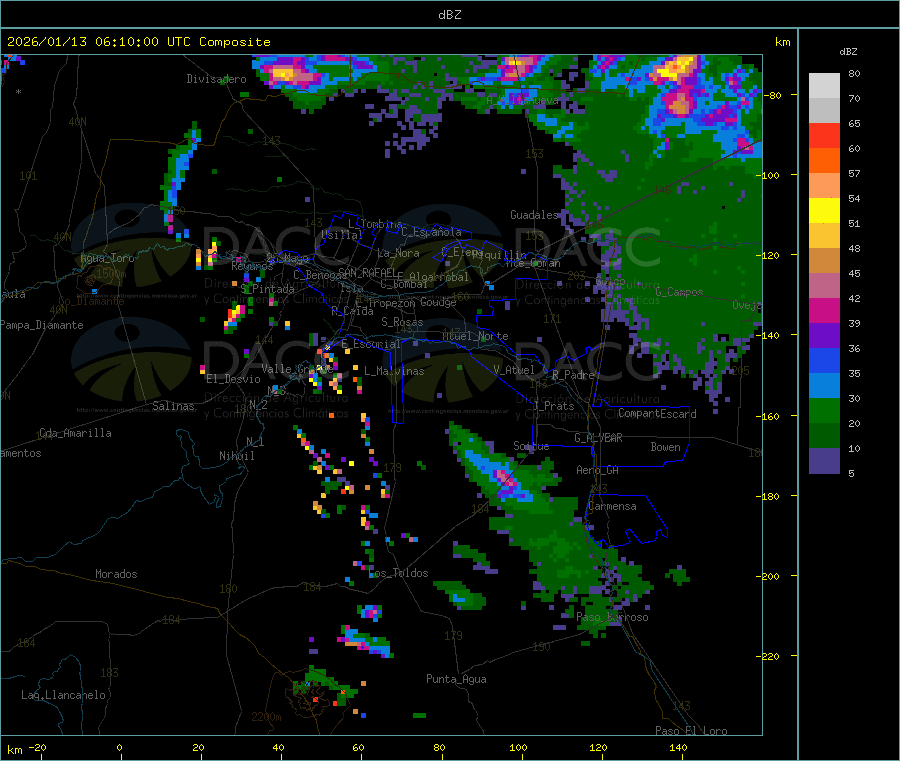Click the 0 km horizontal axis tick
Image resolution: width=900 pixels, height=761 pixels.
(119, 747)
